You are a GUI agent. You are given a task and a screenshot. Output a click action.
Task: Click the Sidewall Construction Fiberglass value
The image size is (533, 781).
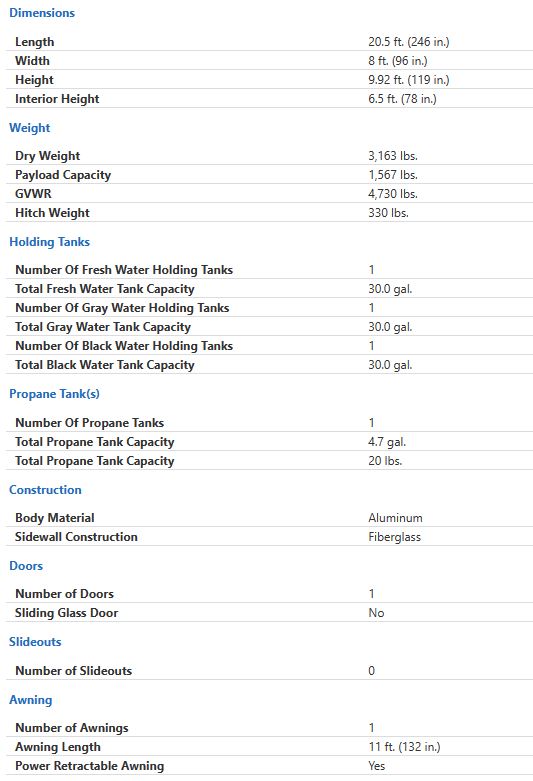[395, 537]
